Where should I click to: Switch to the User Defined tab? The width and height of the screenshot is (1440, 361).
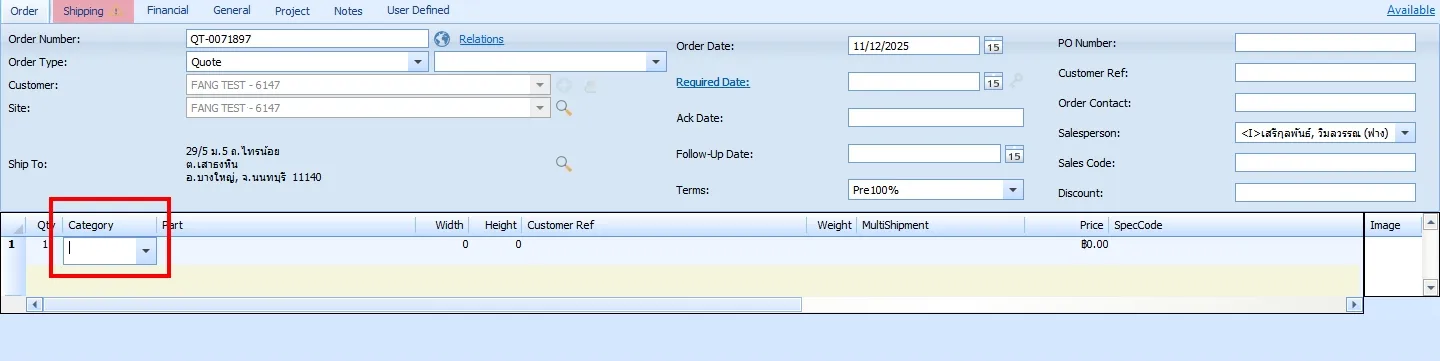[418, 10]
